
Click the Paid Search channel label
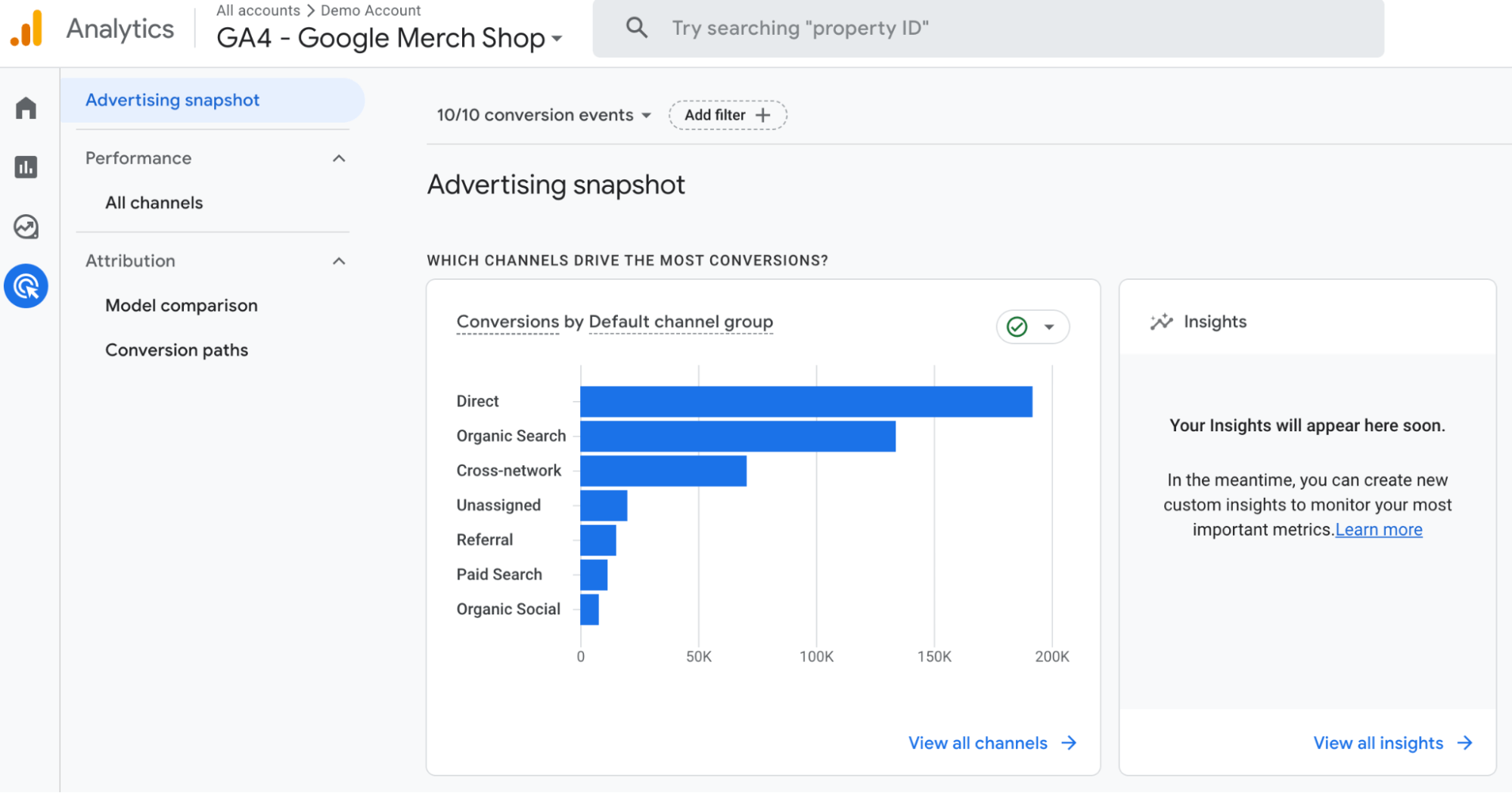click(499, 575)
